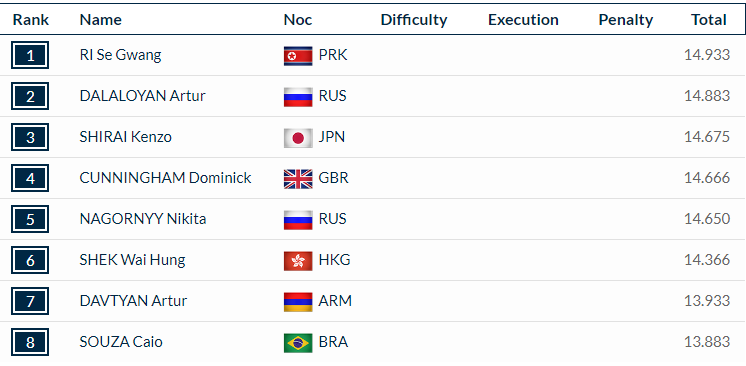746x366 pixels.
Task: Click the Great Britain flag icon
Action: pyautogui.click(x=298, y=178)
